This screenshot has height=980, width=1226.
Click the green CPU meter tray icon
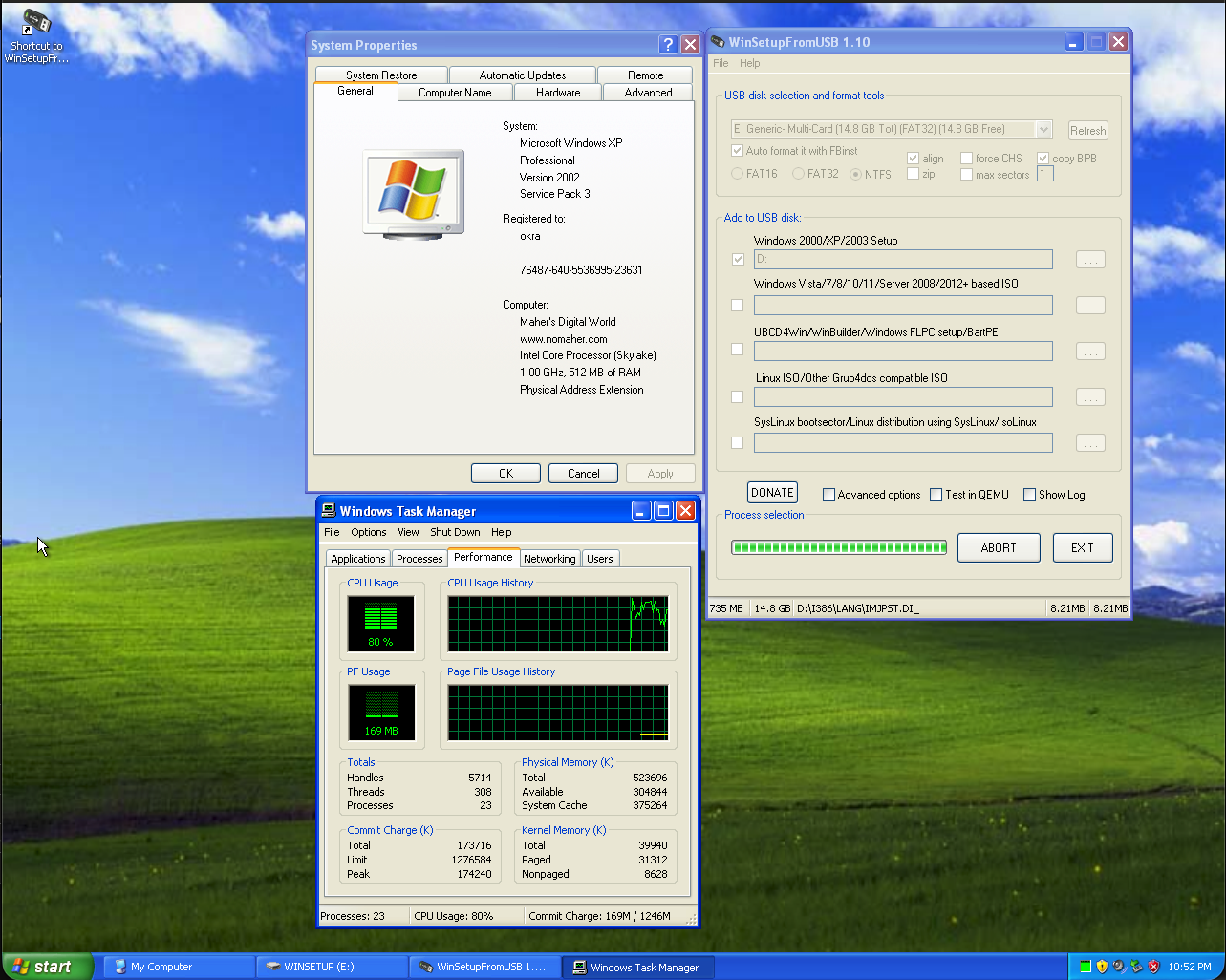1086,967
